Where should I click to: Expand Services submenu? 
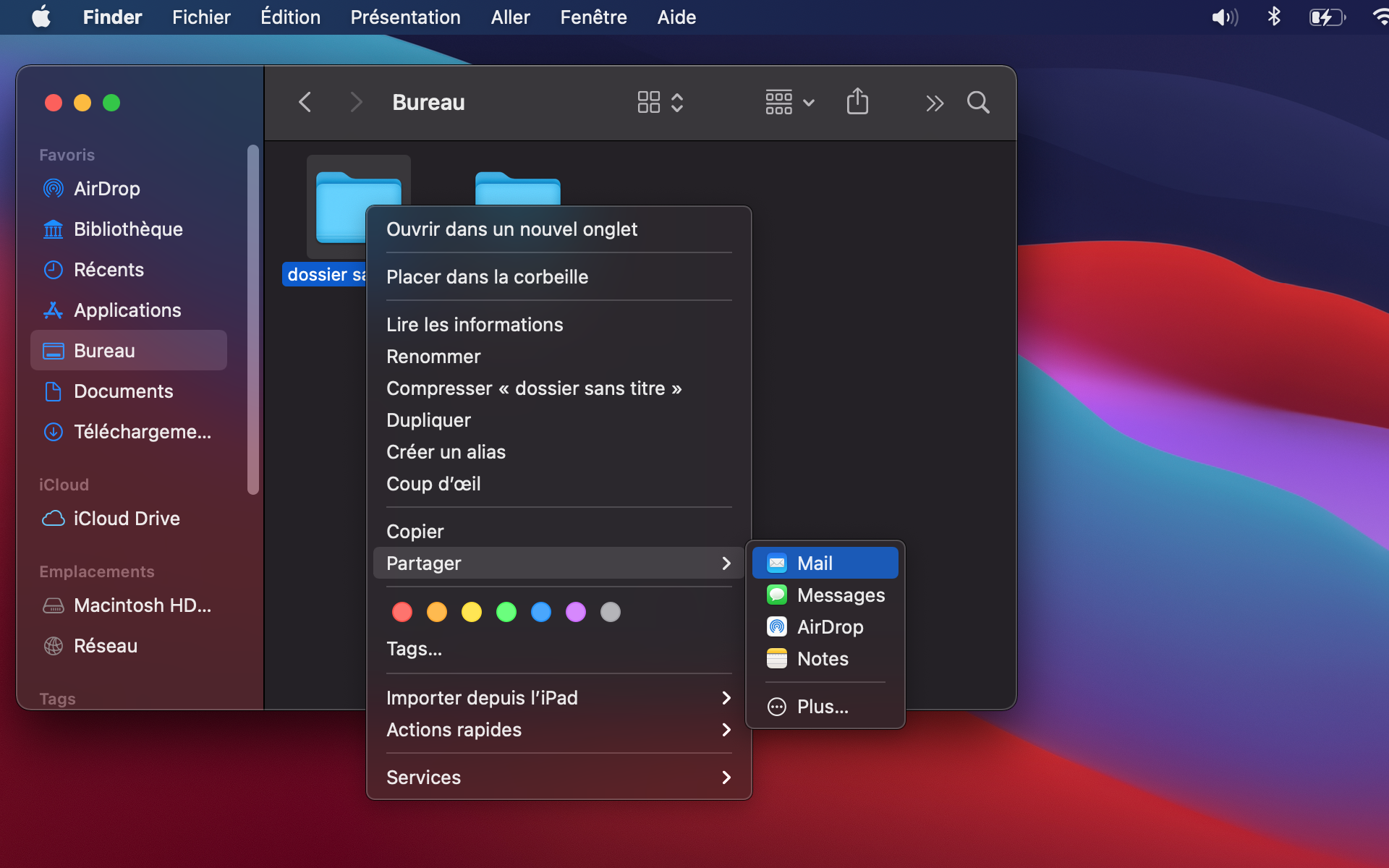coord(559,778)
